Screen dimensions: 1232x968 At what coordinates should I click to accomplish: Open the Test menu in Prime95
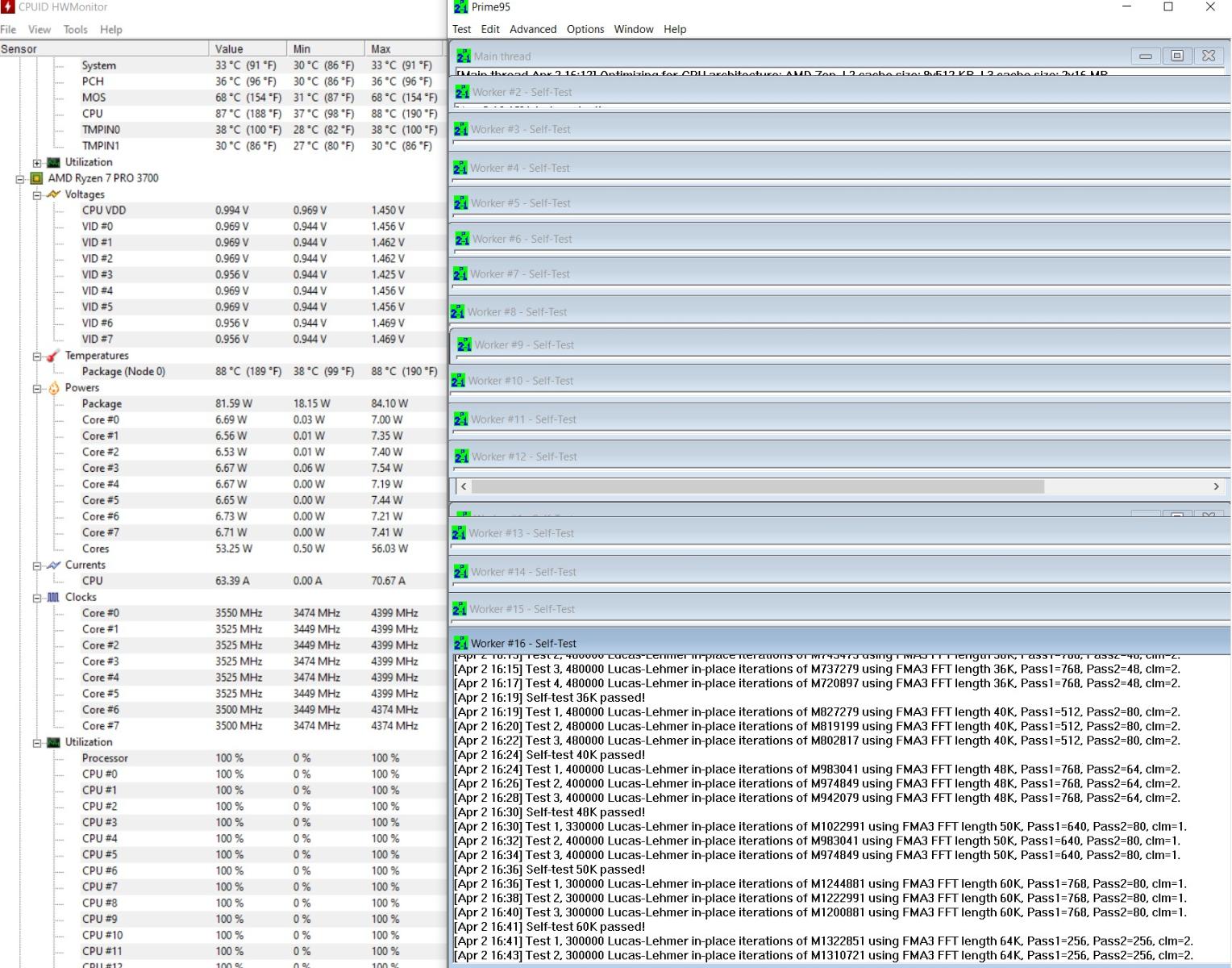tap(462, 29)
